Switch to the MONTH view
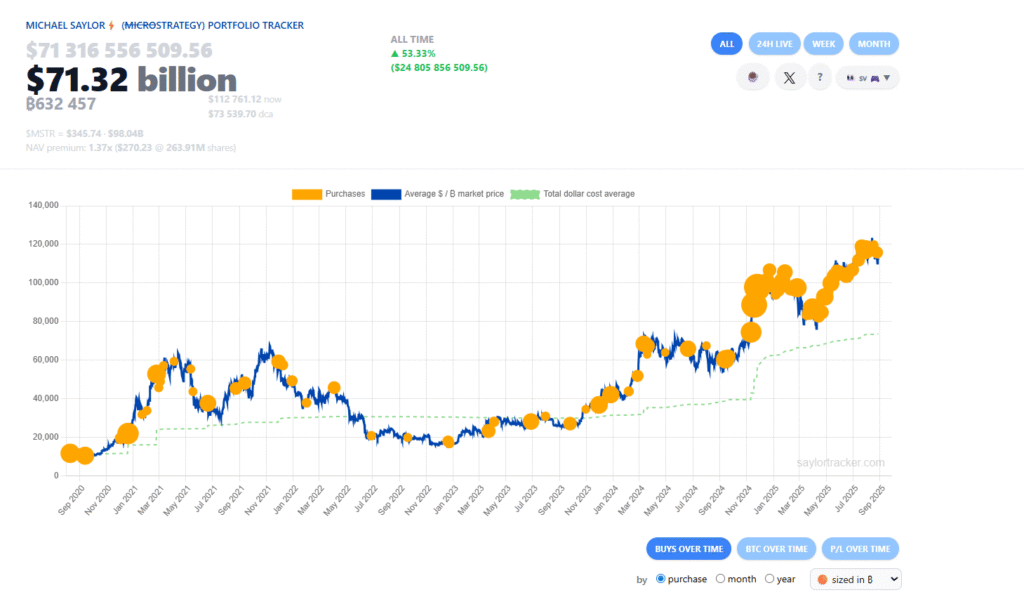Image resolution: width=1024 pixels, height=609 pixels. point(873,43)
